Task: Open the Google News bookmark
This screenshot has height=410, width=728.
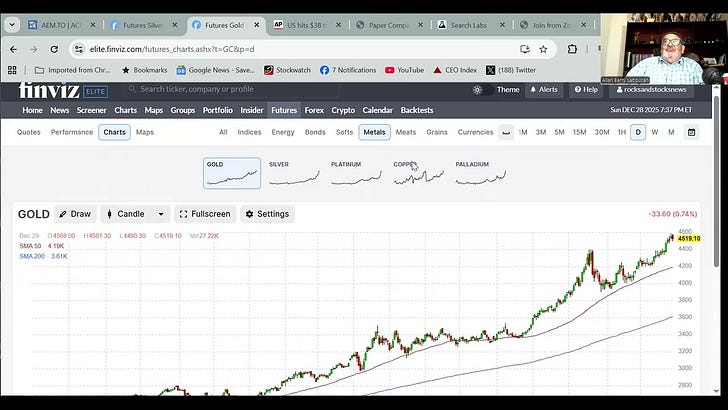Action: [216, 70]
